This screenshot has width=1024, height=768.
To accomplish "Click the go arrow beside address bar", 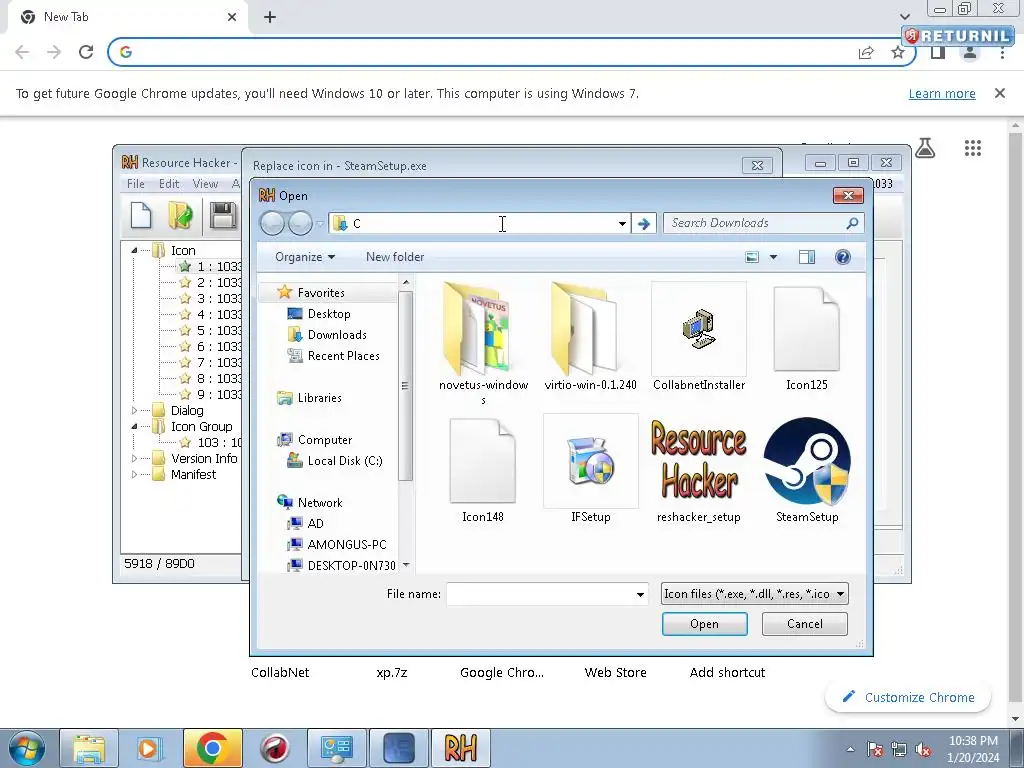I will (x=644, y=223).
